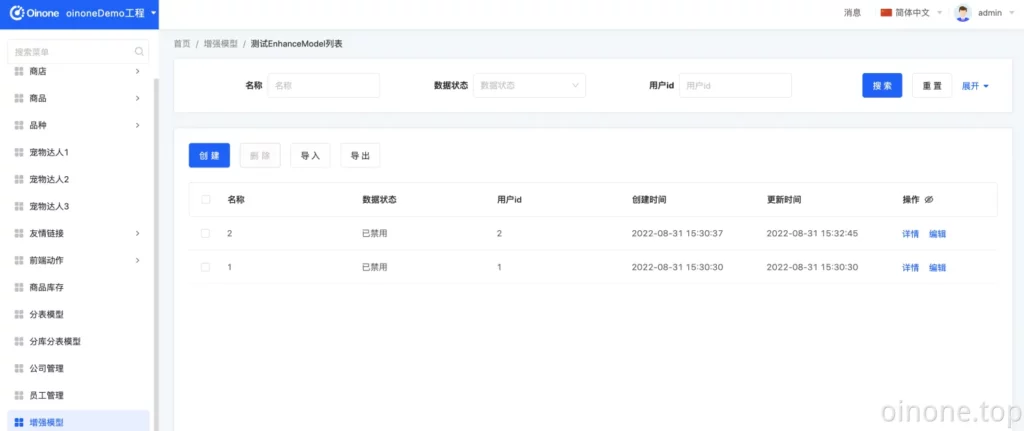Viewport: 1024px width, 431px height.
Task: Click into the 用户id input field
Action: (x=735, y=86)
